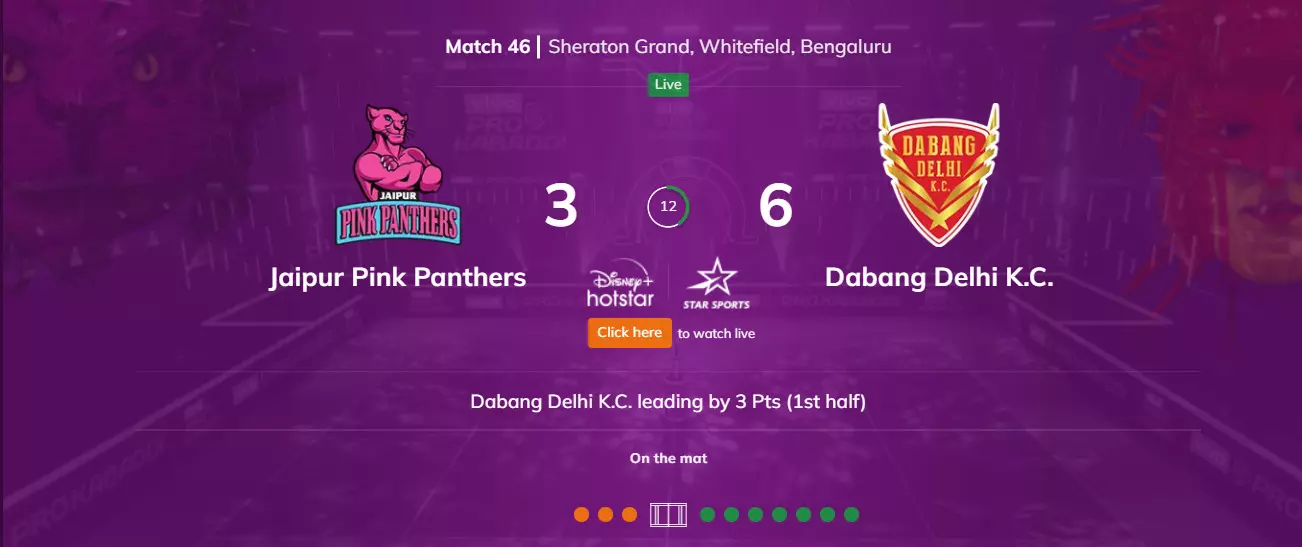The height and width of the screenshot is (547, 1302).
Task: Click the green Live badge
Action: [668, 84]
